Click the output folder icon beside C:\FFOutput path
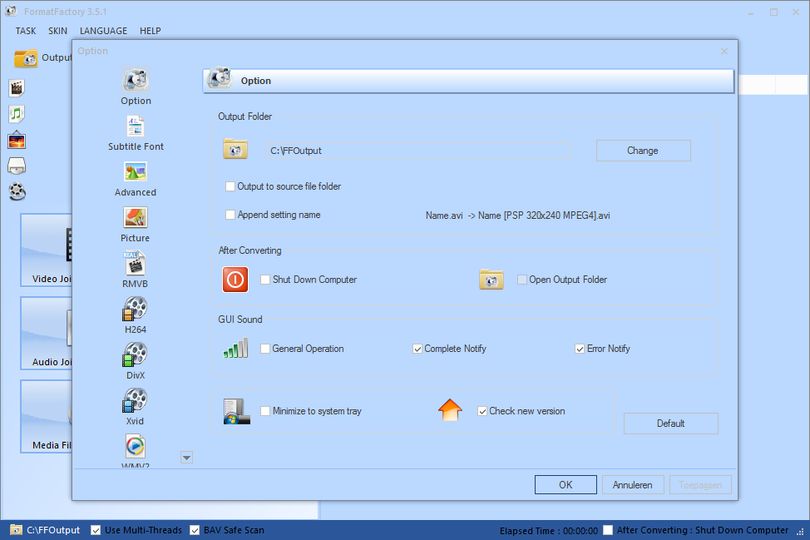 click(x=235, y=149)
